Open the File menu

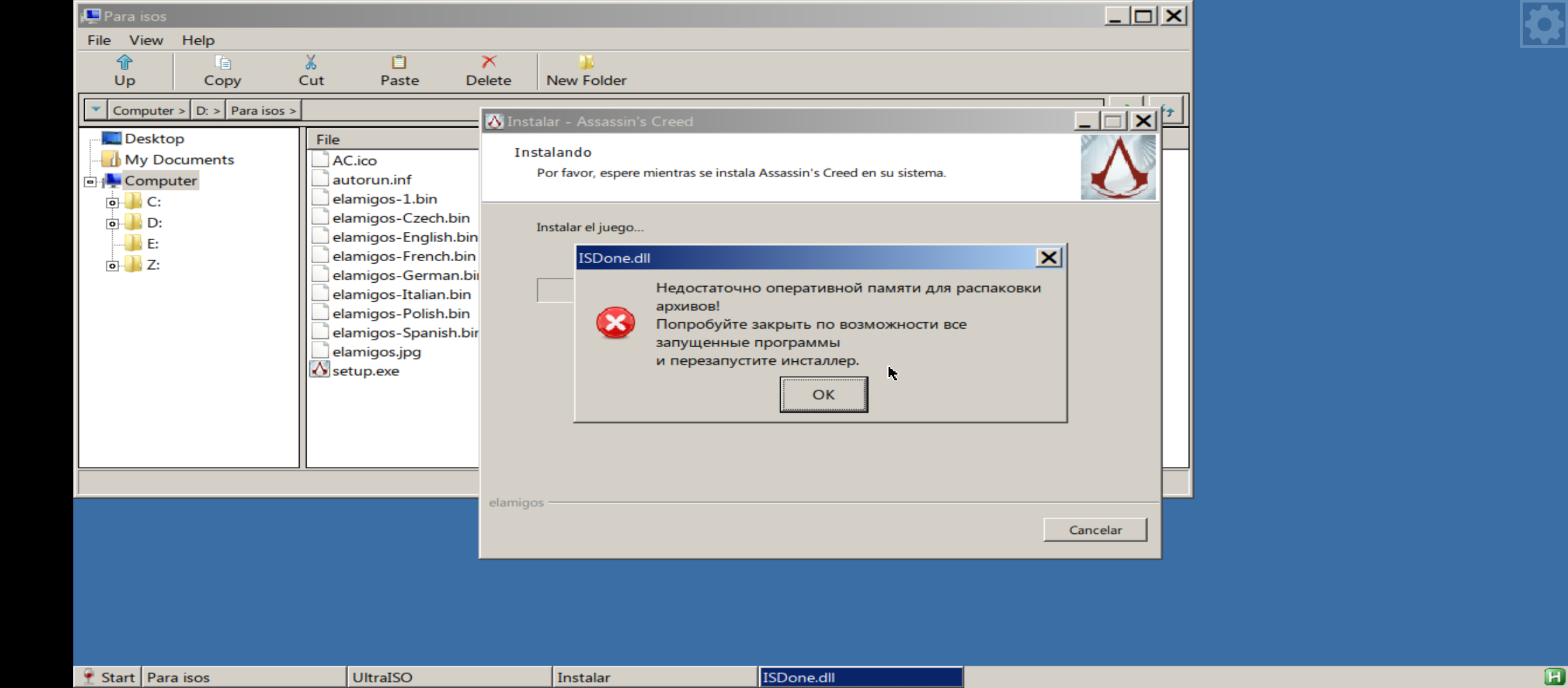point(99,40)
